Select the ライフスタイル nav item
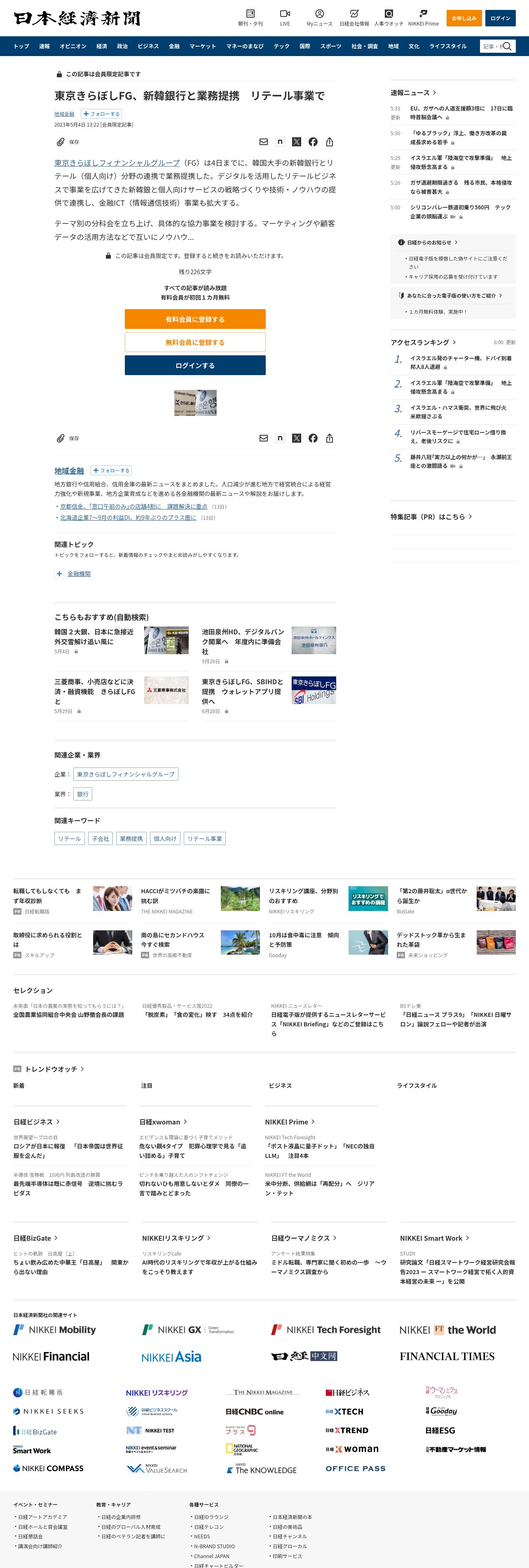529x1568 pixels. point(448,46)
